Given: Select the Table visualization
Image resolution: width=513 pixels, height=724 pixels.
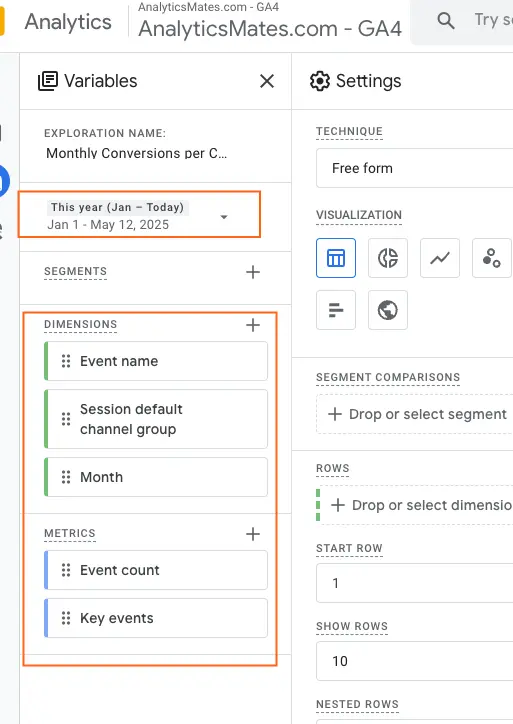Looking at the screenshot, I should pyautogui.click(x=336, y=258).
